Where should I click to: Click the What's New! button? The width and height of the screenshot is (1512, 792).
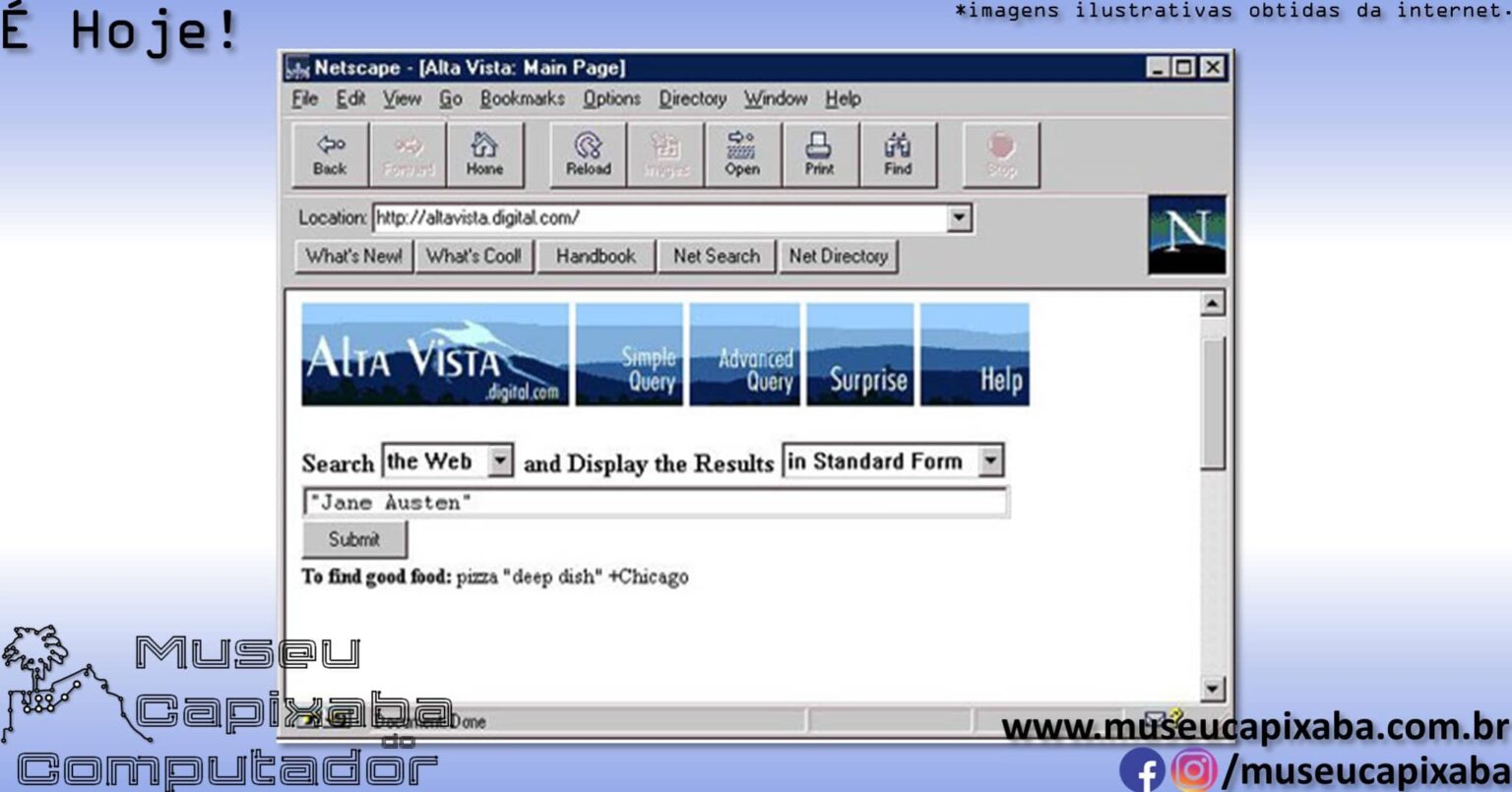pos(353,256)
